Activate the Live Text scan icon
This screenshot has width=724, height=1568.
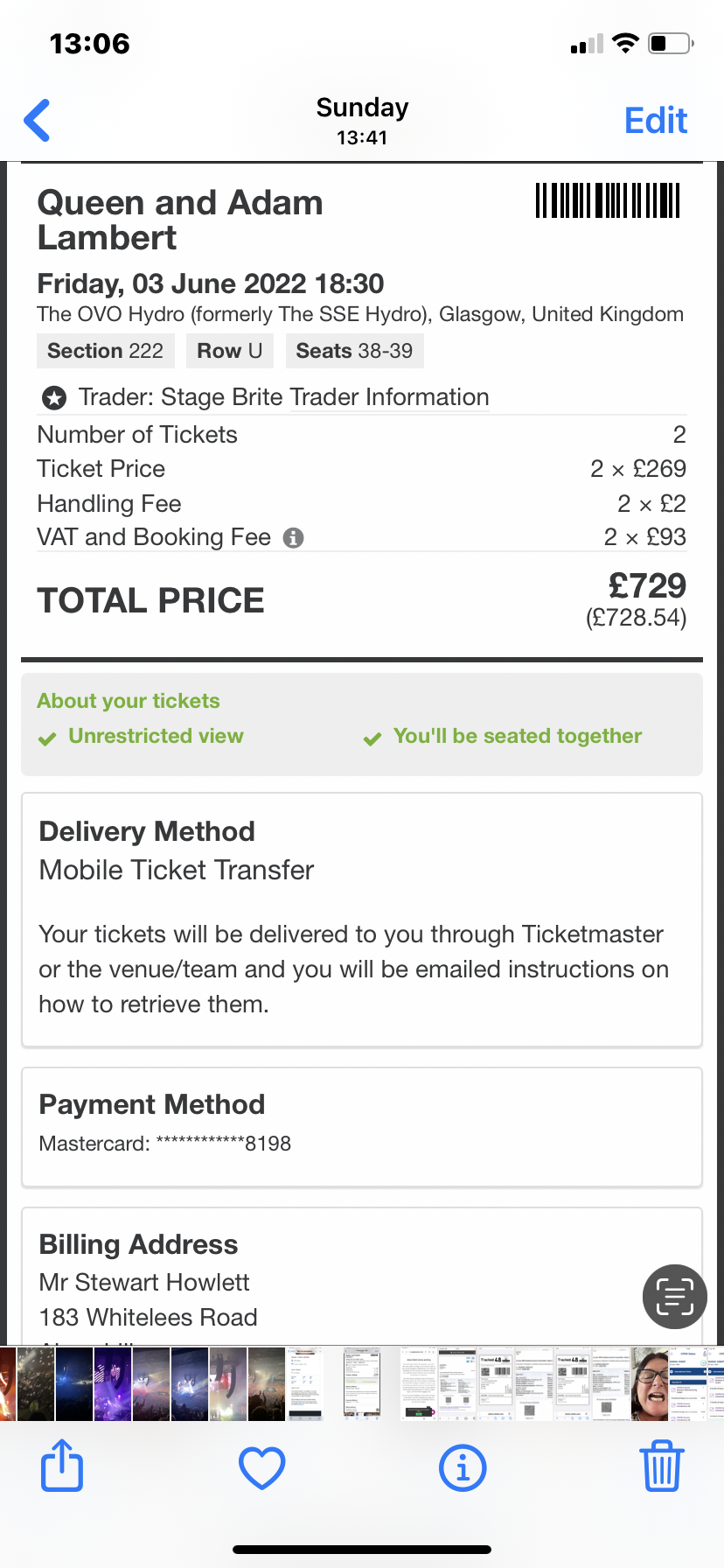click(x=674, y=1297)
